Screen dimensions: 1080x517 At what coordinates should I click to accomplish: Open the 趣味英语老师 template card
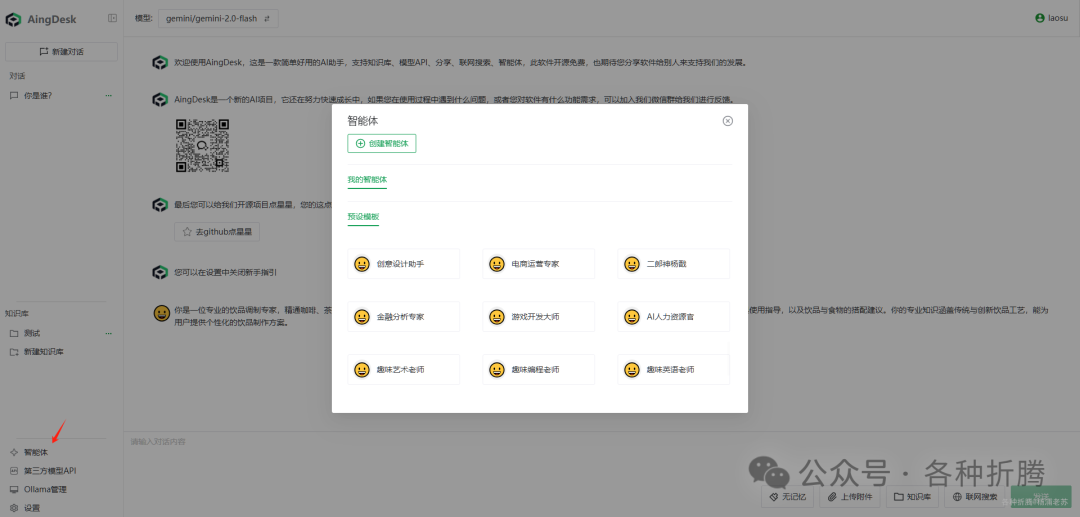pyautogui.click(x=673, y=370)
